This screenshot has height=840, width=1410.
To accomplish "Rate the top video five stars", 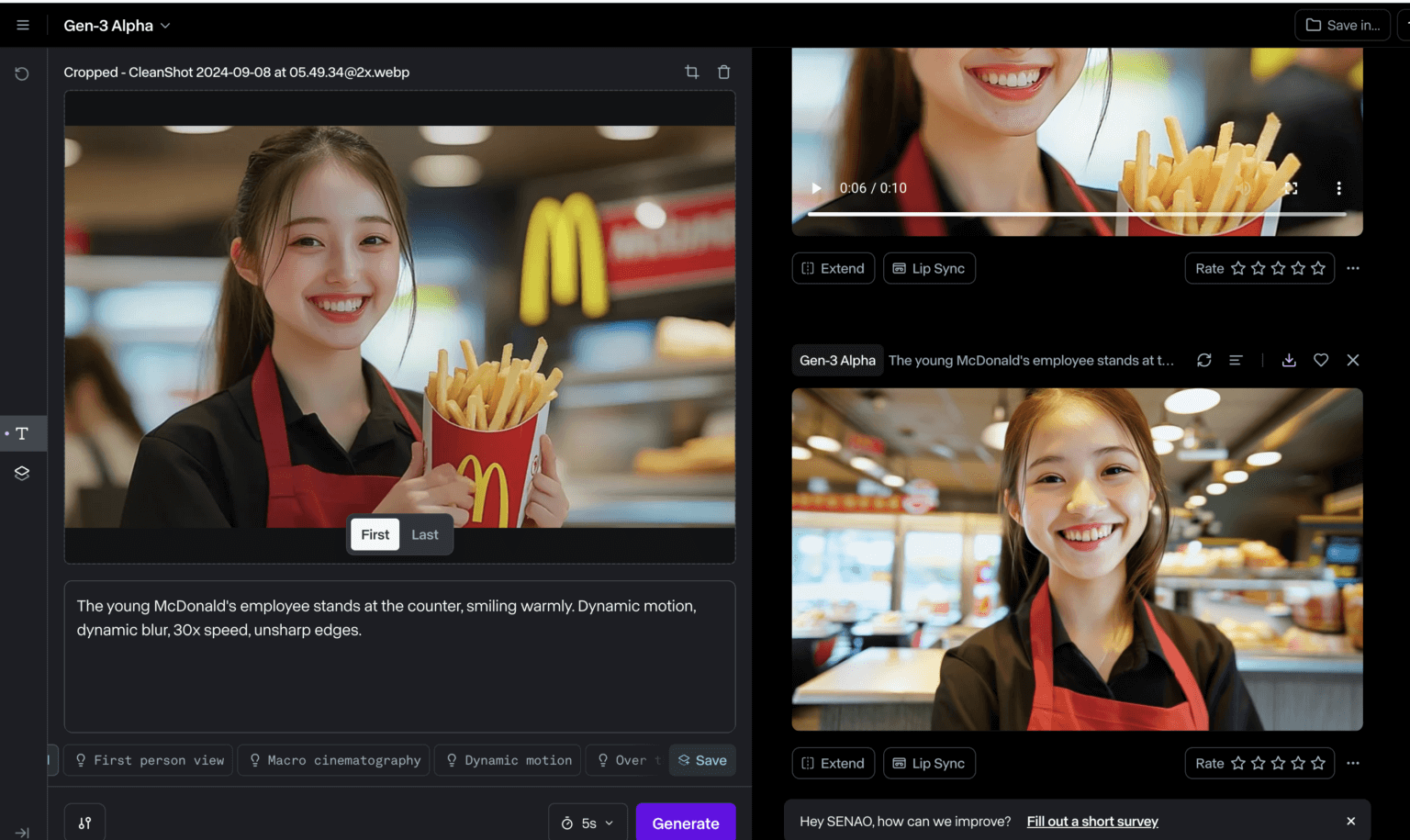I will click(1316, 268).
